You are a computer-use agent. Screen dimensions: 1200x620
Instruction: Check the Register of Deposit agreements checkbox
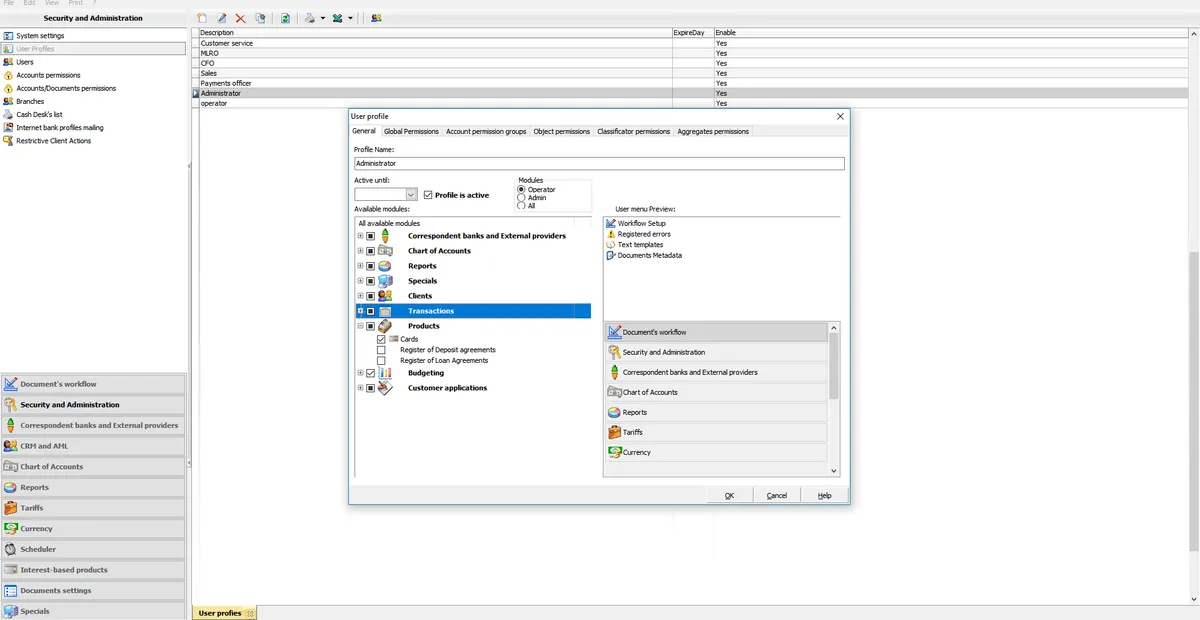coord(381,350)
